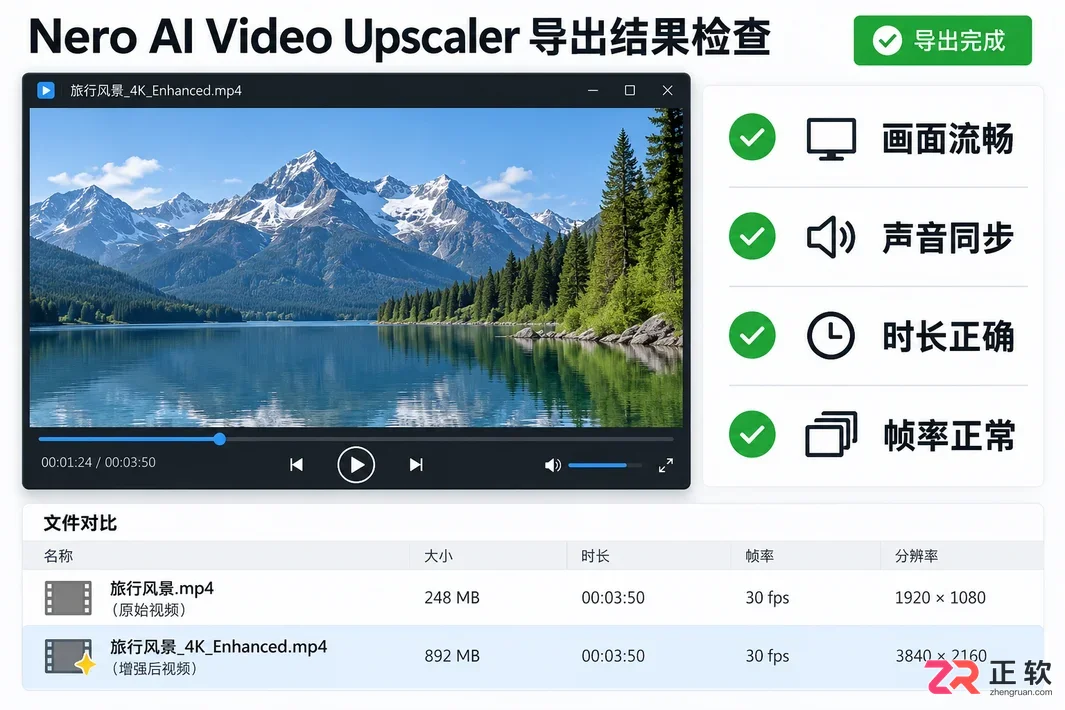Click the 00:03:50 duration of 旅行风景.mp4 original
Screen dimensions: 1065x710
pyautogui.click(x=613, y=598)
